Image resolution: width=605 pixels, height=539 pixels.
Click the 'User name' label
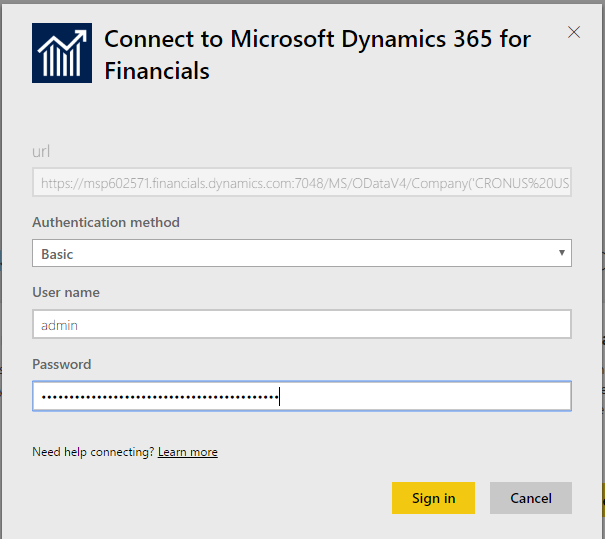tap(66, 292)
